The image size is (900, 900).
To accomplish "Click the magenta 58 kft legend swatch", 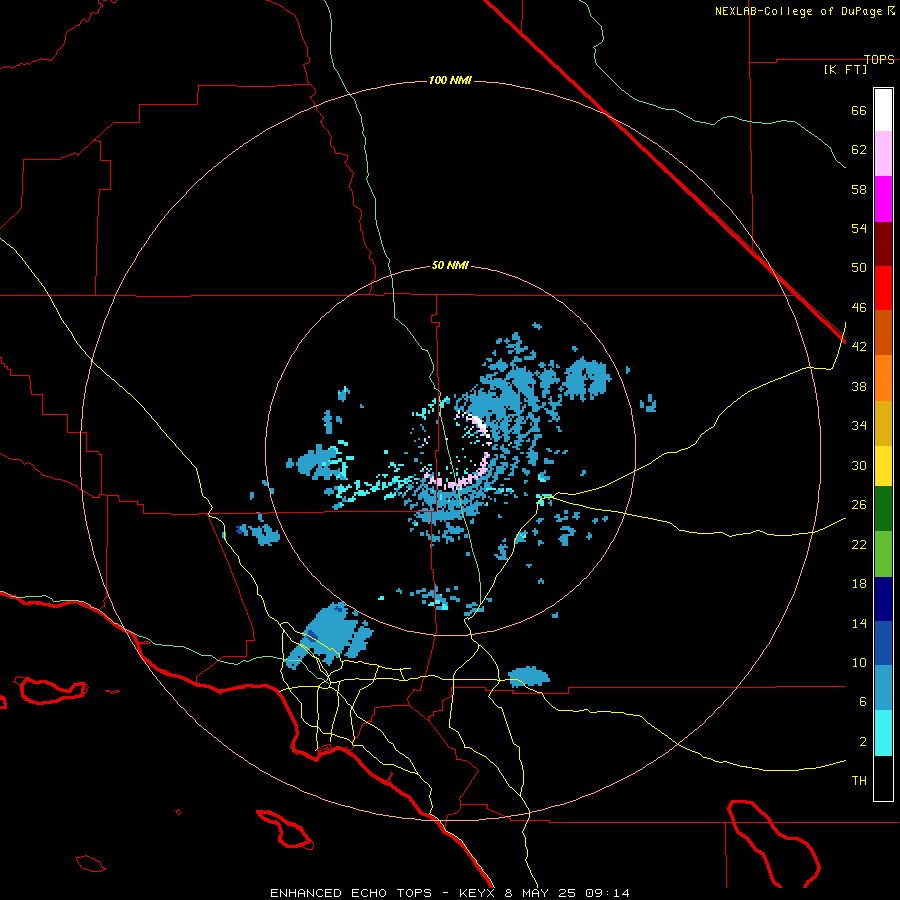I will 883,199.
